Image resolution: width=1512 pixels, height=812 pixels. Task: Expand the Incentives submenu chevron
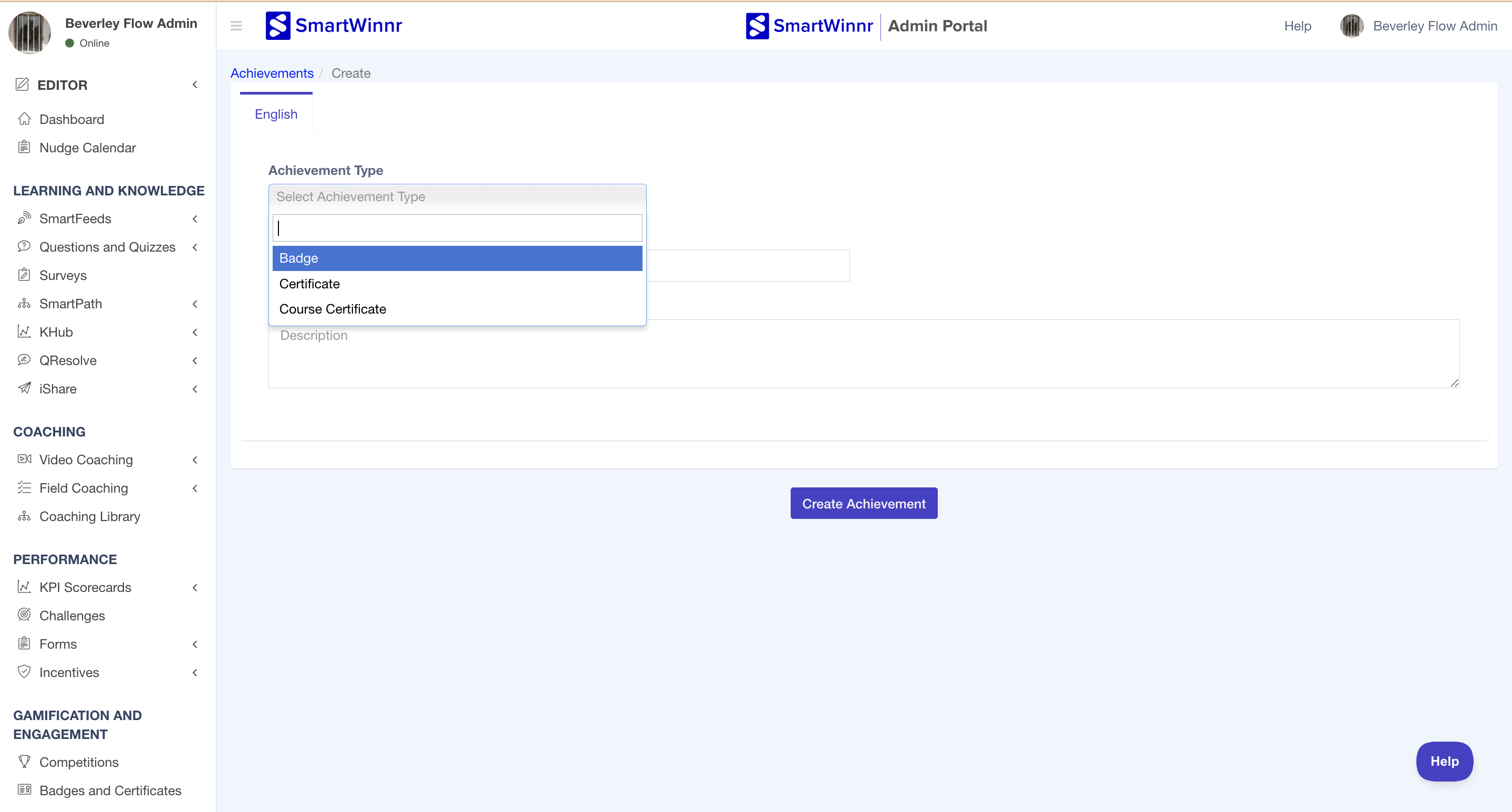[x=195, y=672]
